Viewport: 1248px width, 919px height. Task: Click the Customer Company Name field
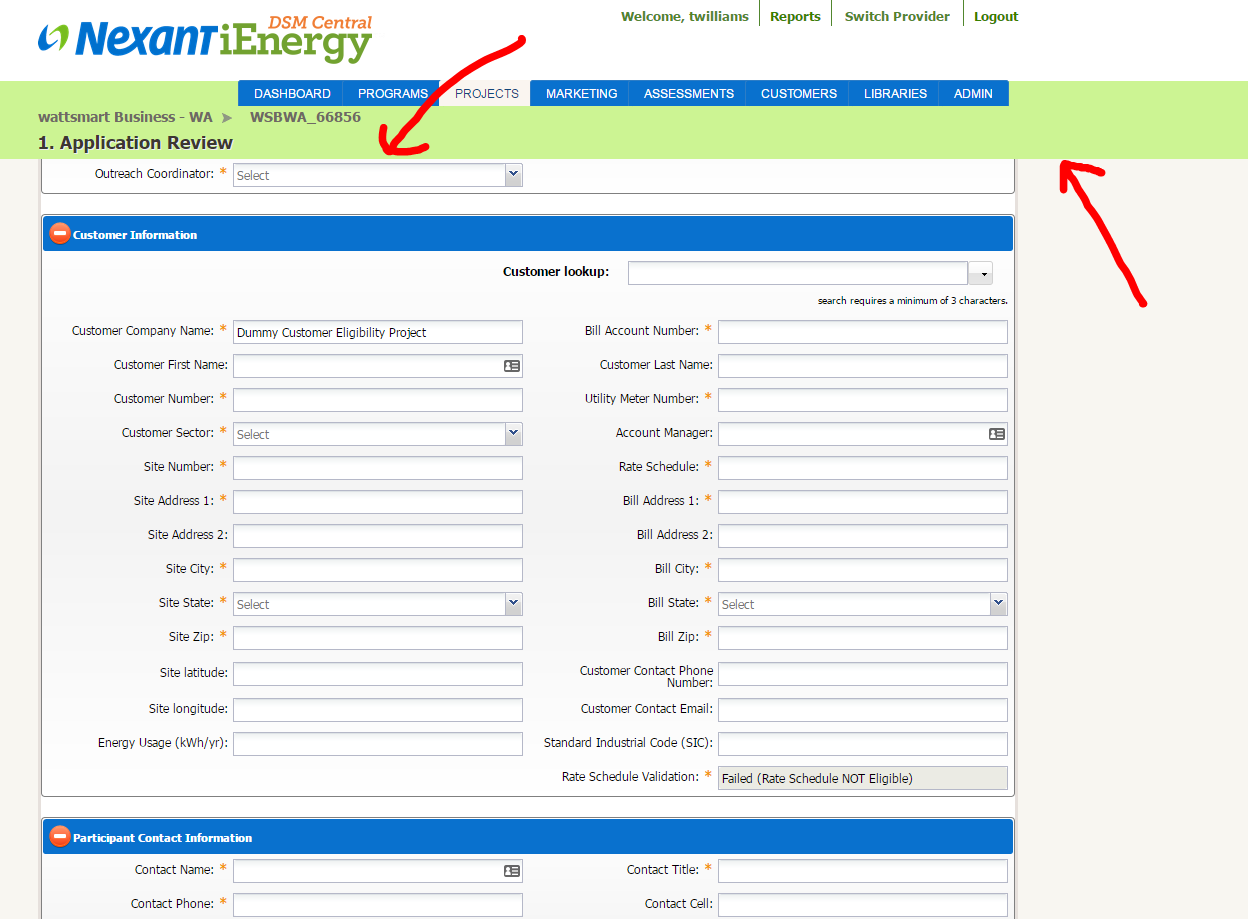click(378, 332)
